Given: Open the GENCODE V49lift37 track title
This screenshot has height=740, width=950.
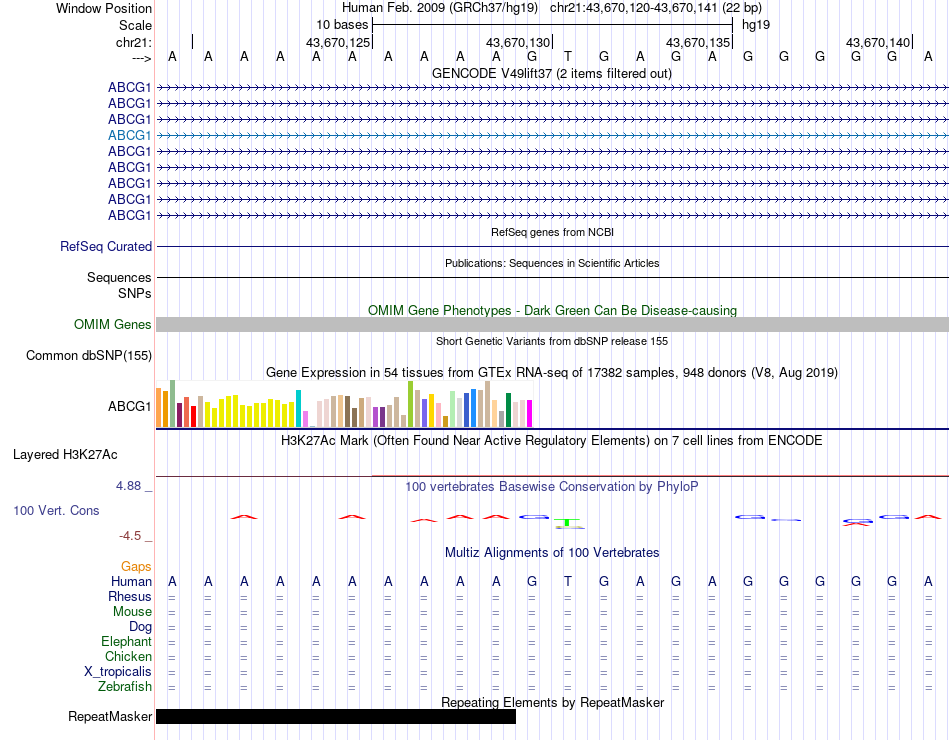Looking at the screenshot, I should click(x=551, y=73).
